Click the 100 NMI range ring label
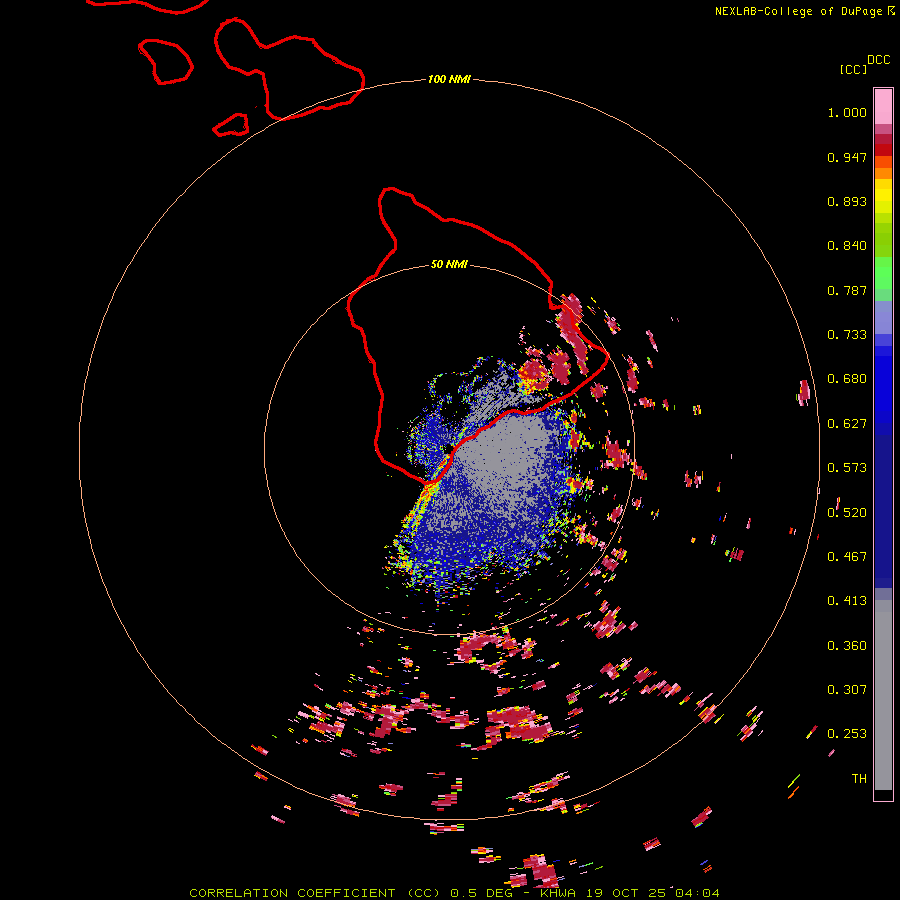 click(449, 79)
